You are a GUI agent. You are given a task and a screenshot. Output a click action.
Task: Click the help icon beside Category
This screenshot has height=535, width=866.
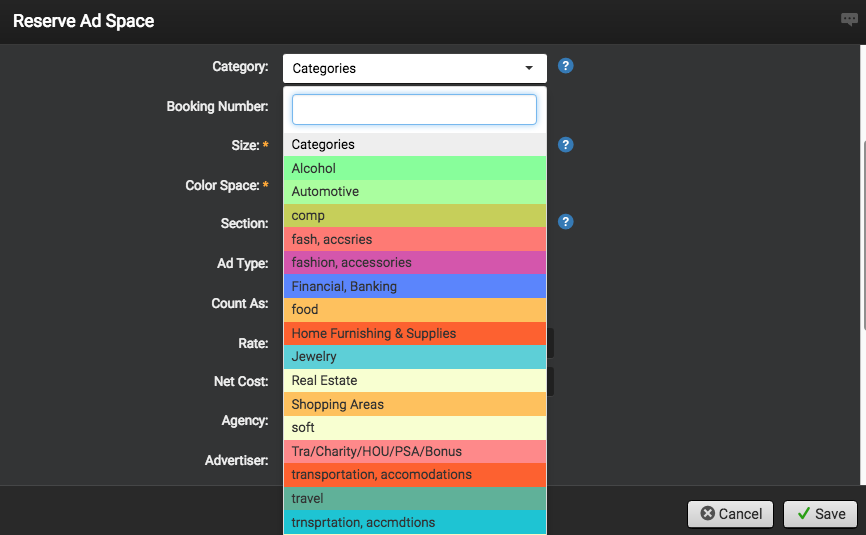565,66
